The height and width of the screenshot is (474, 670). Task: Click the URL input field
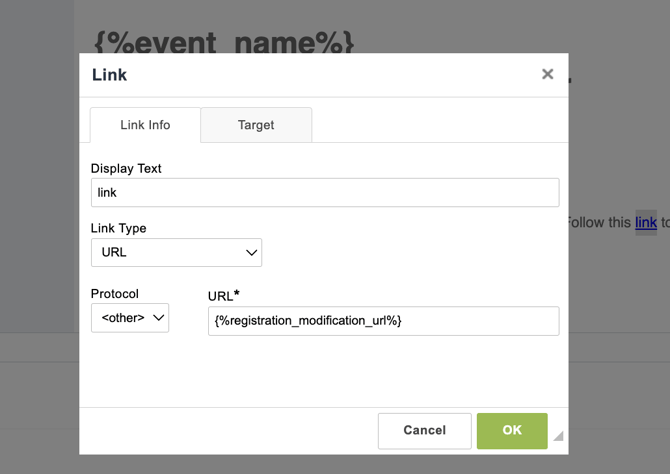384,321
